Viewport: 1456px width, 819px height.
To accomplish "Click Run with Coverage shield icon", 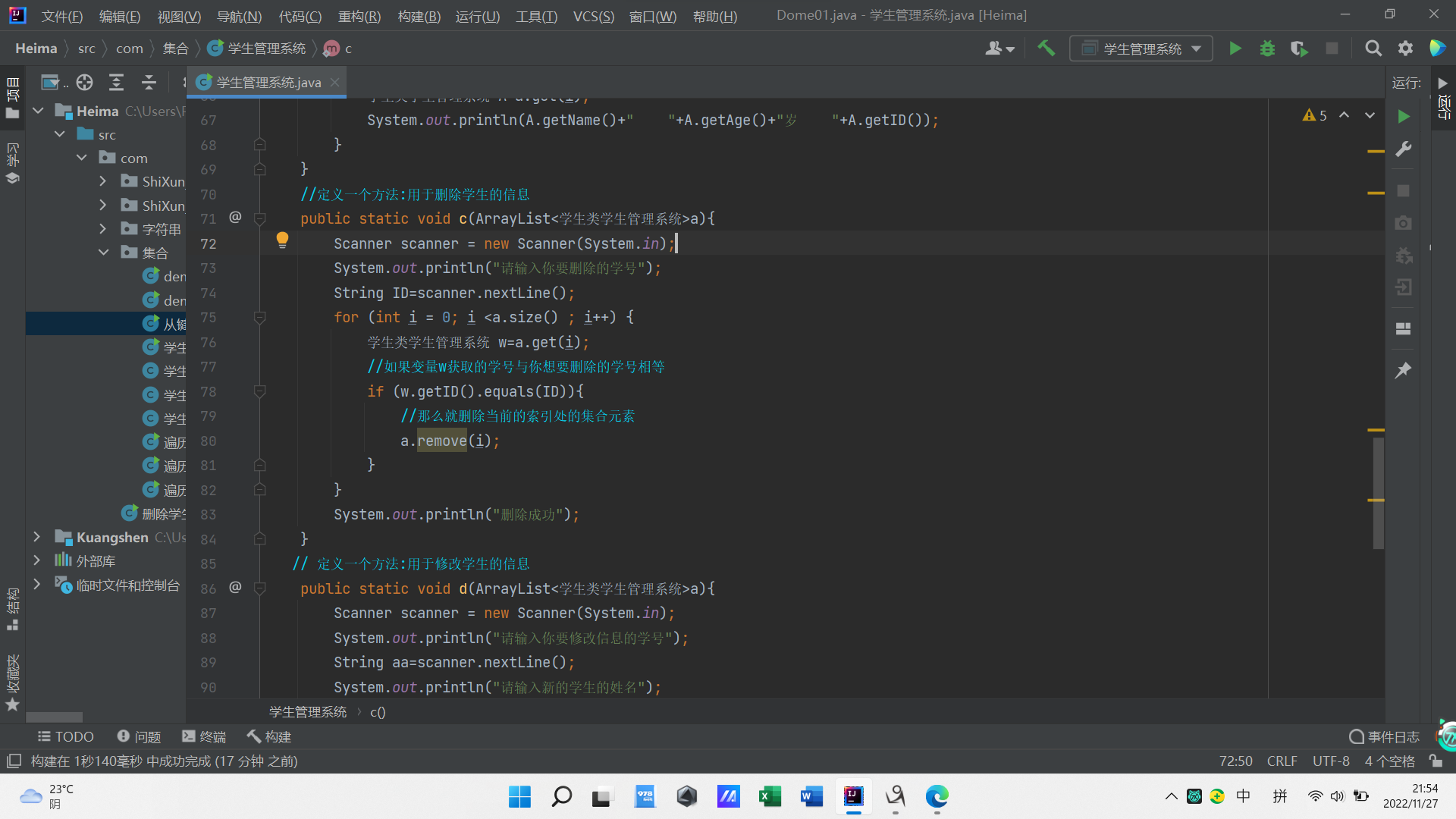I will pos(1299,49).
